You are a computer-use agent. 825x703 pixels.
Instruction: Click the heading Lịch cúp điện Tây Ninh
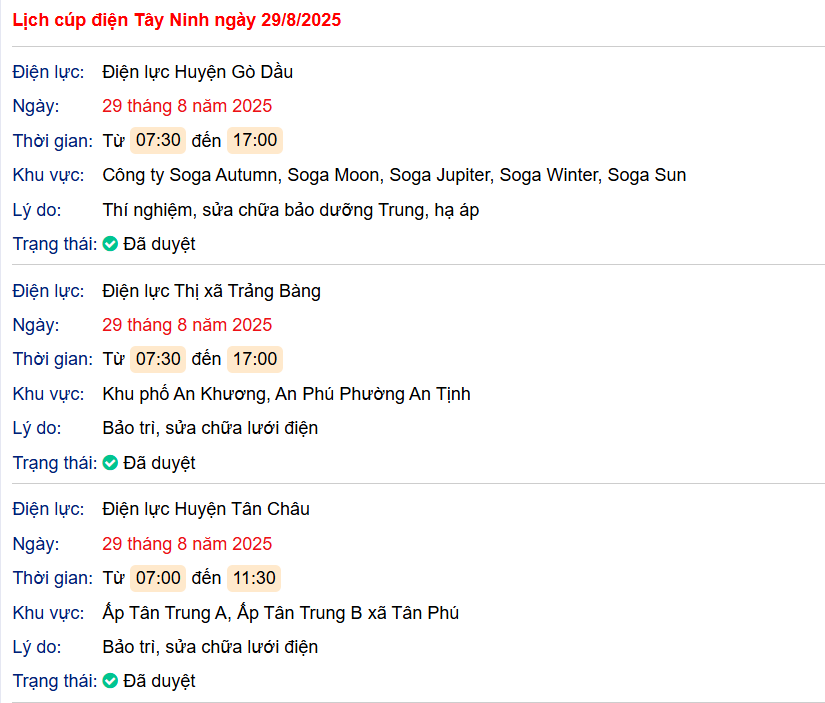pos(177,20)
